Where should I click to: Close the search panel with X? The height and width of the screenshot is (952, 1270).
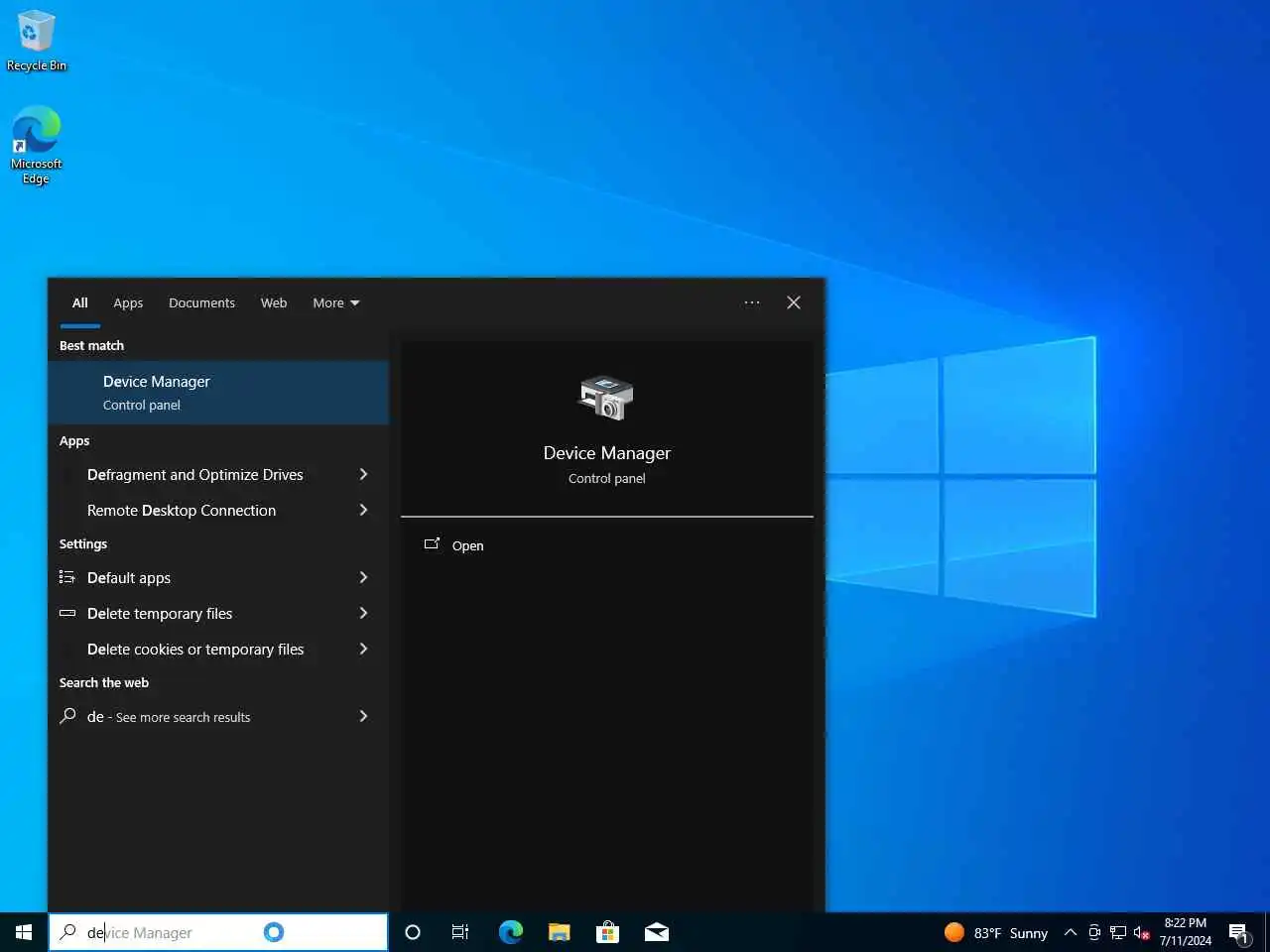point(794,302)
